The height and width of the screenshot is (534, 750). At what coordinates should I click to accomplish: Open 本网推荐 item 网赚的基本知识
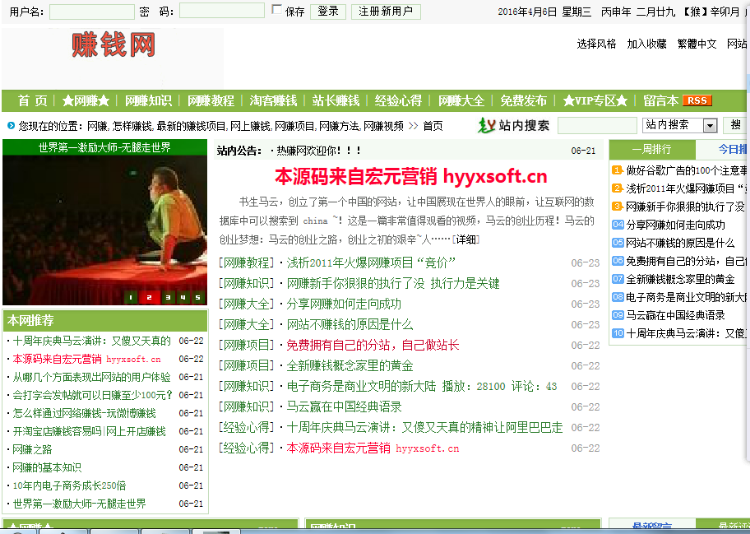(47, 467)
